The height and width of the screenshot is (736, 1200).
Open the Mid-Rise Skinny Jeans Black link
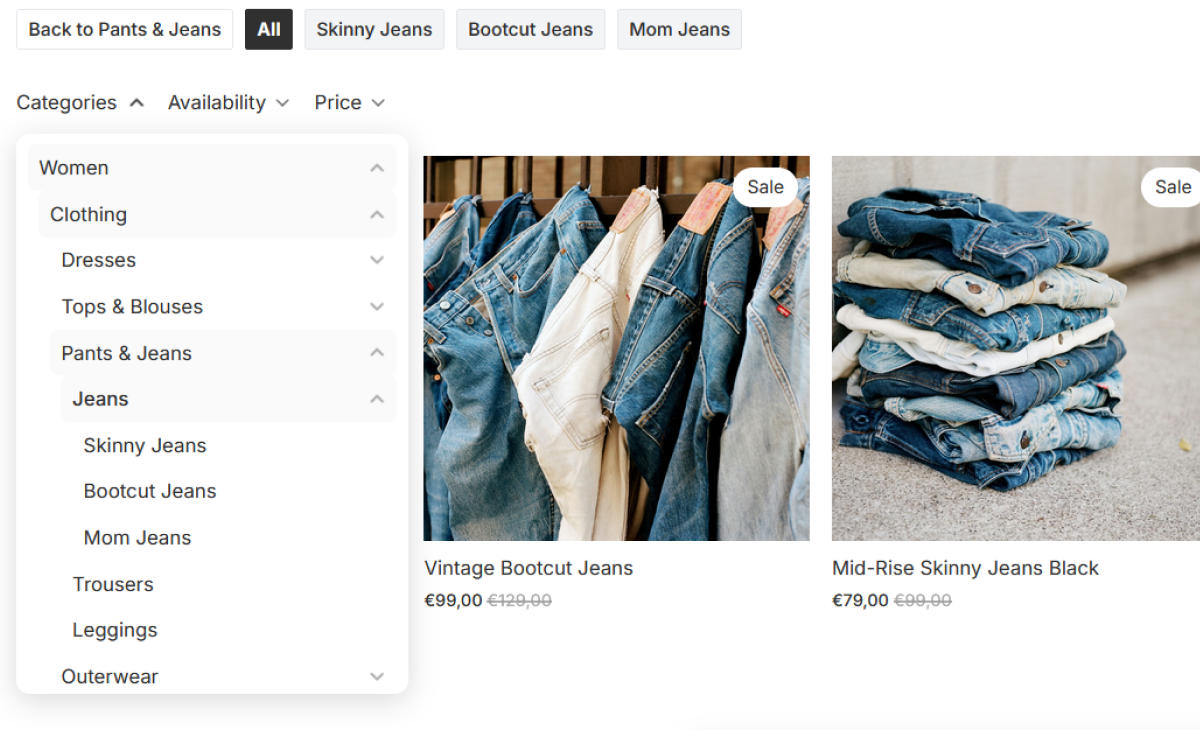[x=965, y=567]
